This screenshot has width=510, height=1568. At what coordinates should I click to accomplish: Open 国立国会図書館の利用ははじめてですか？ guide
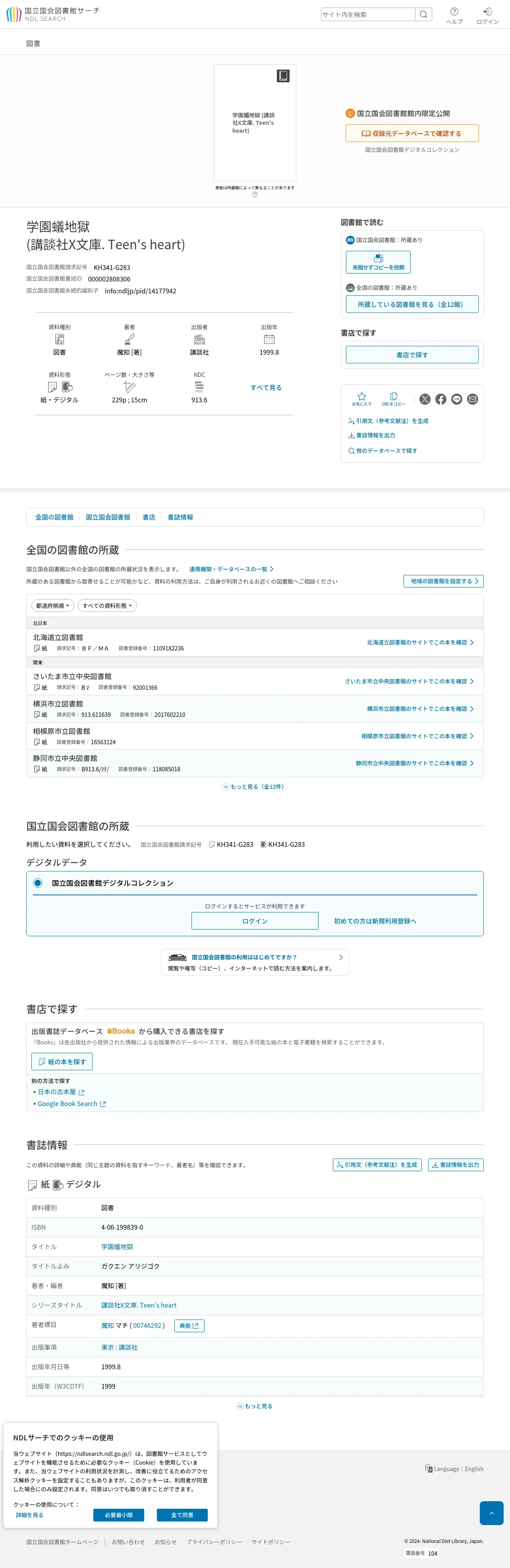255,963
